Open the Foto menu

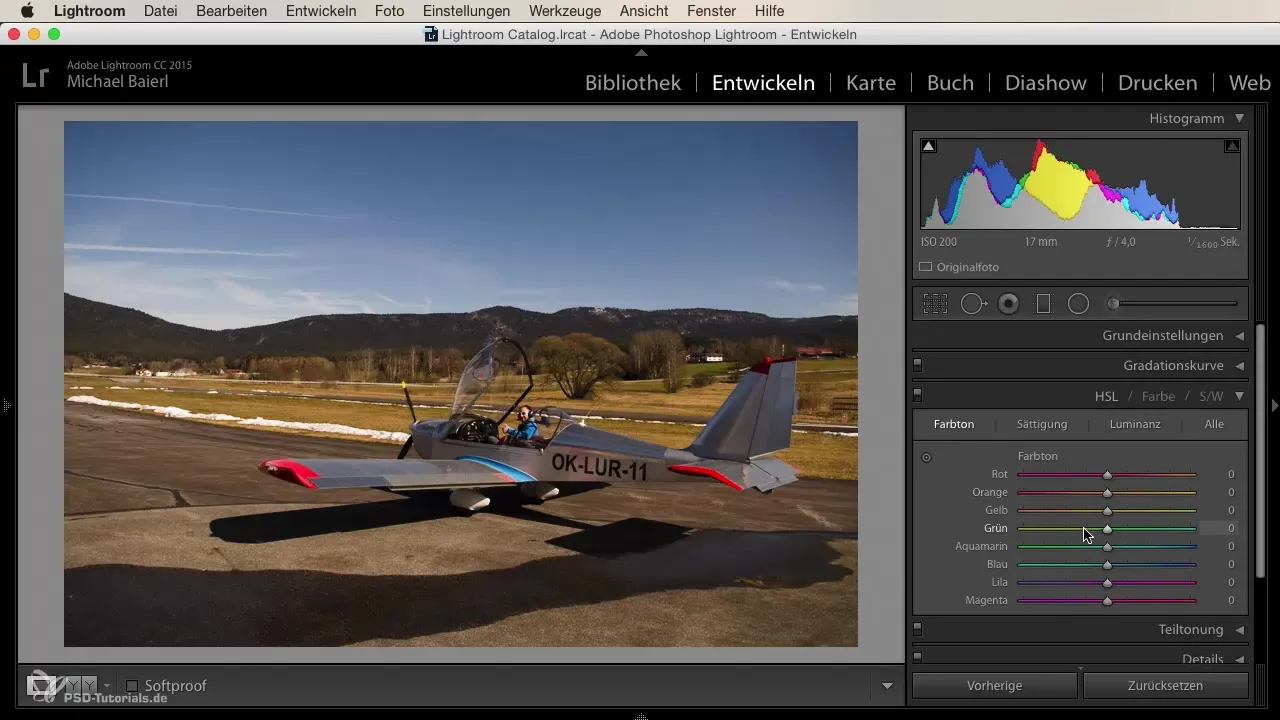coord(389,11)
